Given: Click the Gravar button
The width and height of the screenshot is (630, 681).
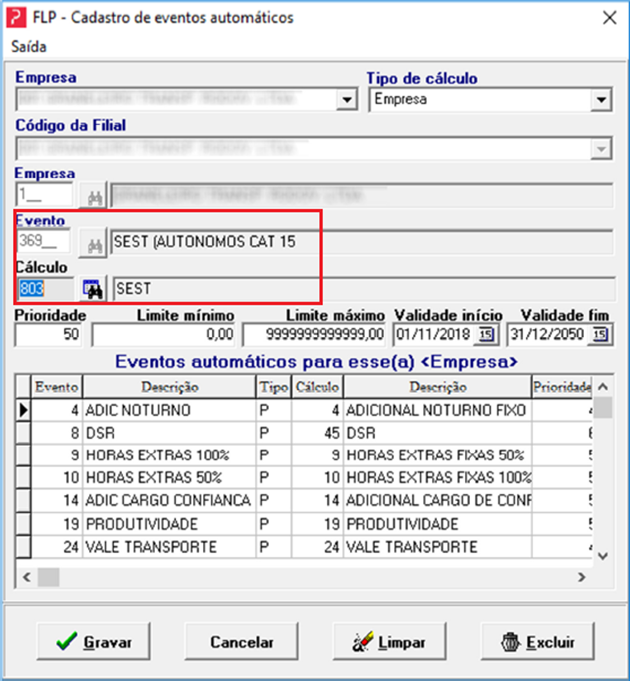Looking at the screenshot, I should tap(94, 641).
